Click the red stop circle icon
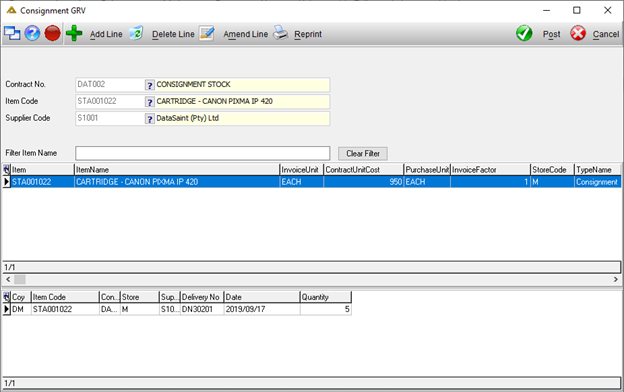The width and height of the screenshot is (624, 392). [x=52, y=33]
